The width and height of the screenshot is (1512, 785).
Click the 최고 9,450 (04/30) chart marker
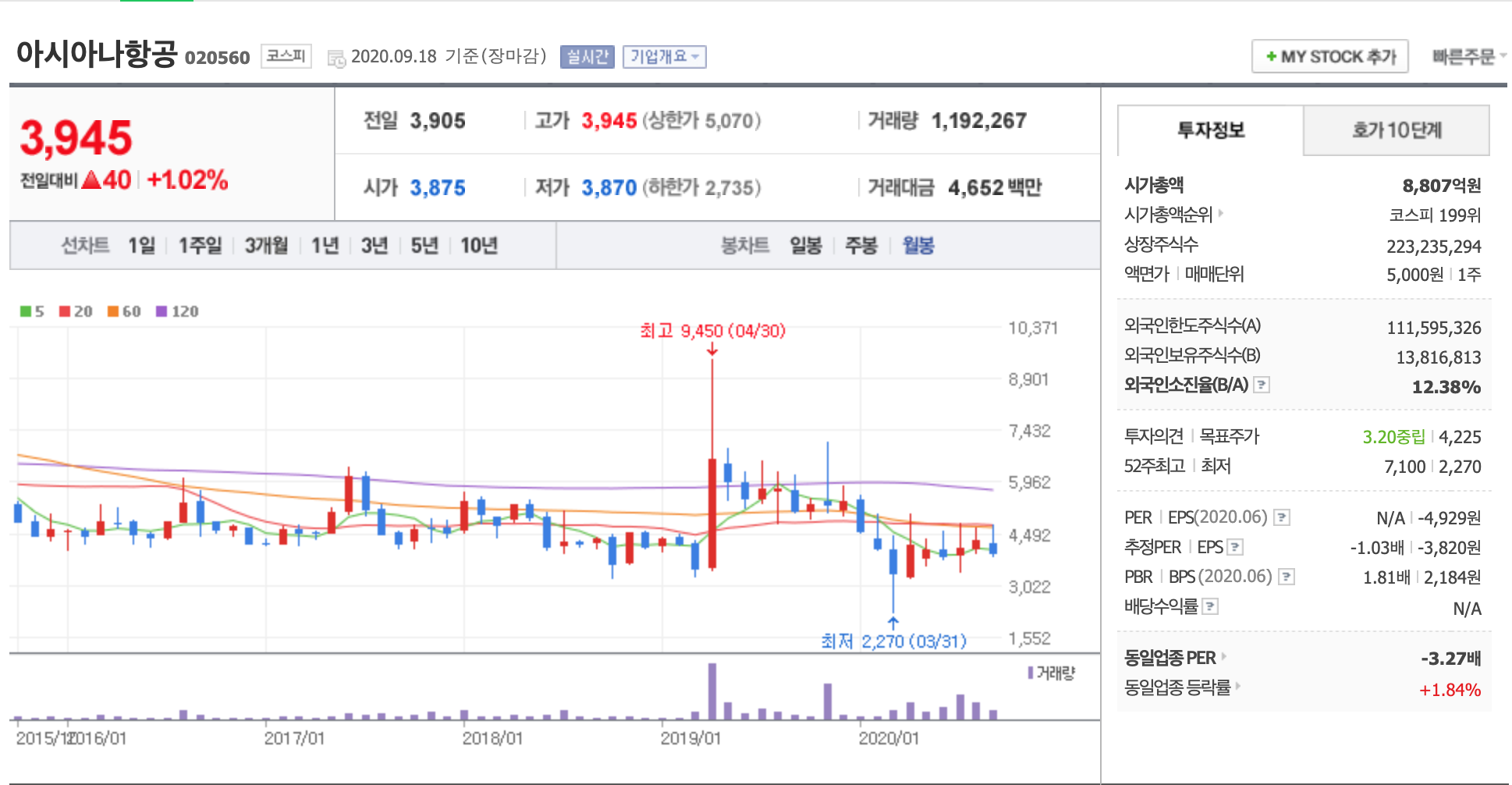pyautogui.click(x=712, y=331)
